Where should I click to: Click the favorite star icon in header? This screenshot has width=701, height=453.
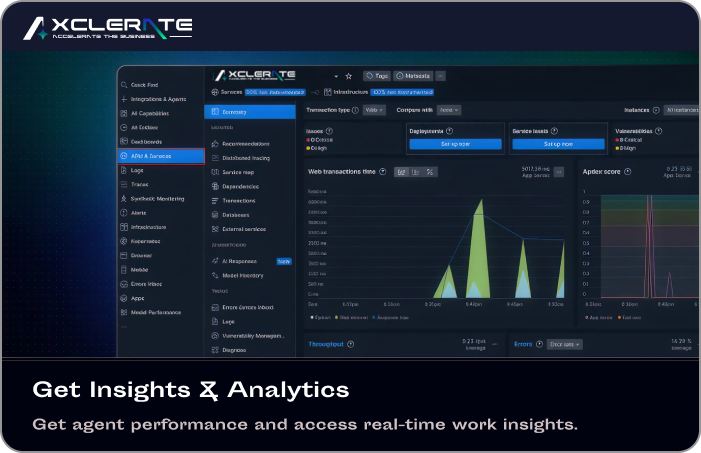348,76
